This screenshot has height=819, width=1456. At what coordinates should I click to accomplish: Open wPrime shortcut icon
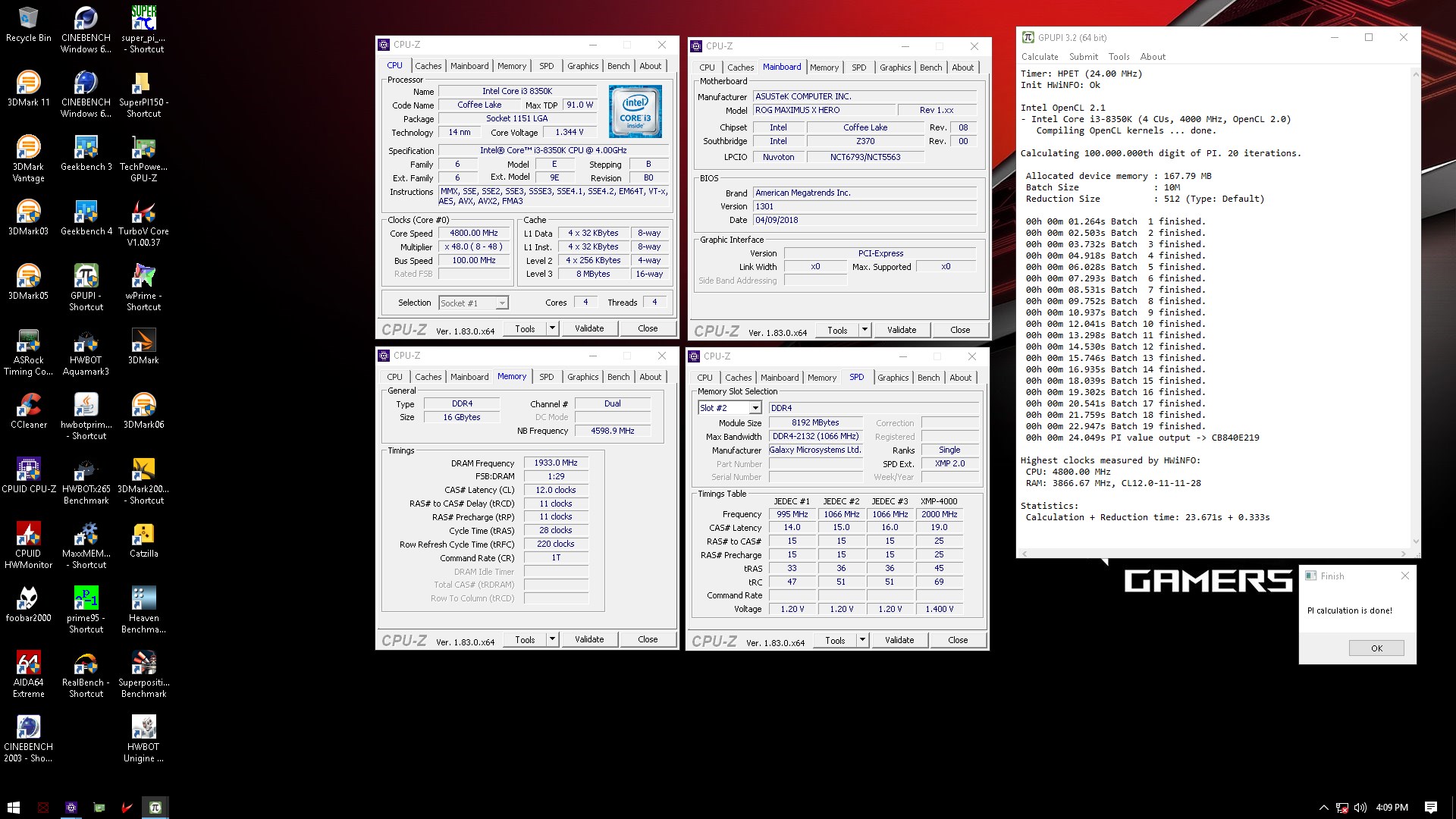pyautogui.click(x=143, y=288)
